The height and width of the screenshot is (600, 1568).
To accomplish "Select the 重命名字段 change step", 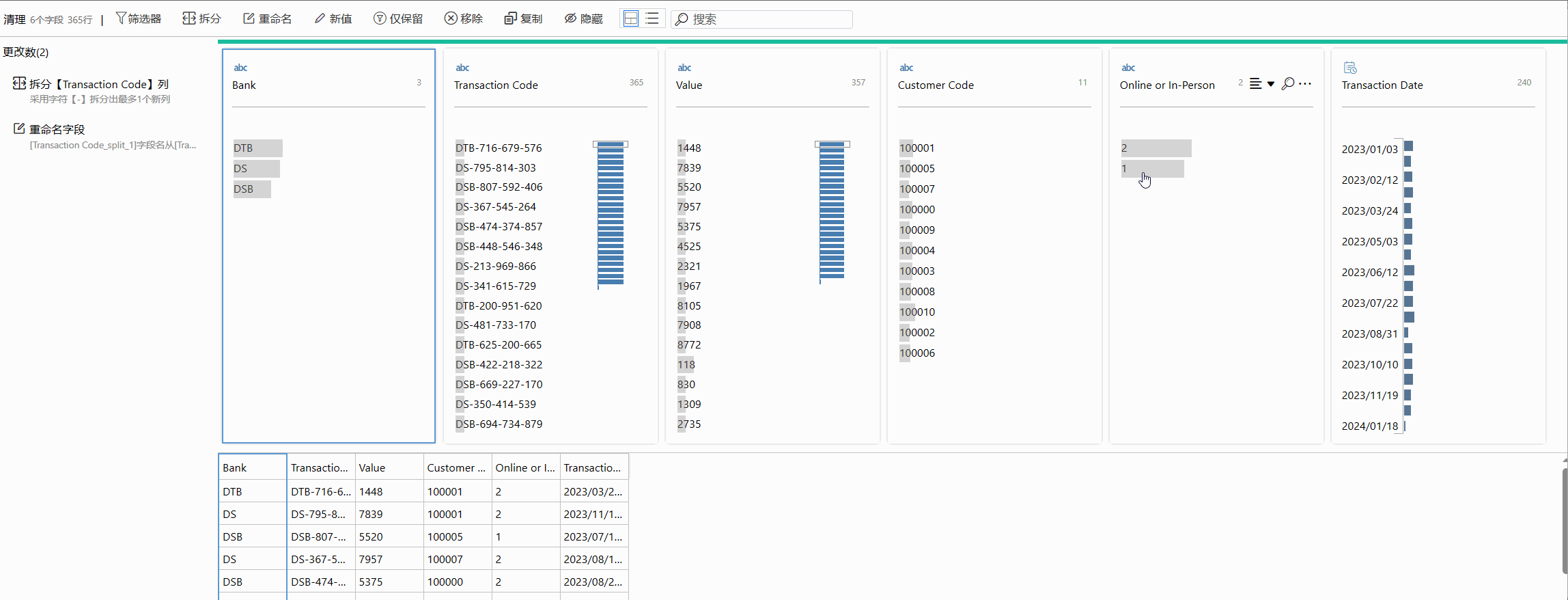I will click(105, 137).
